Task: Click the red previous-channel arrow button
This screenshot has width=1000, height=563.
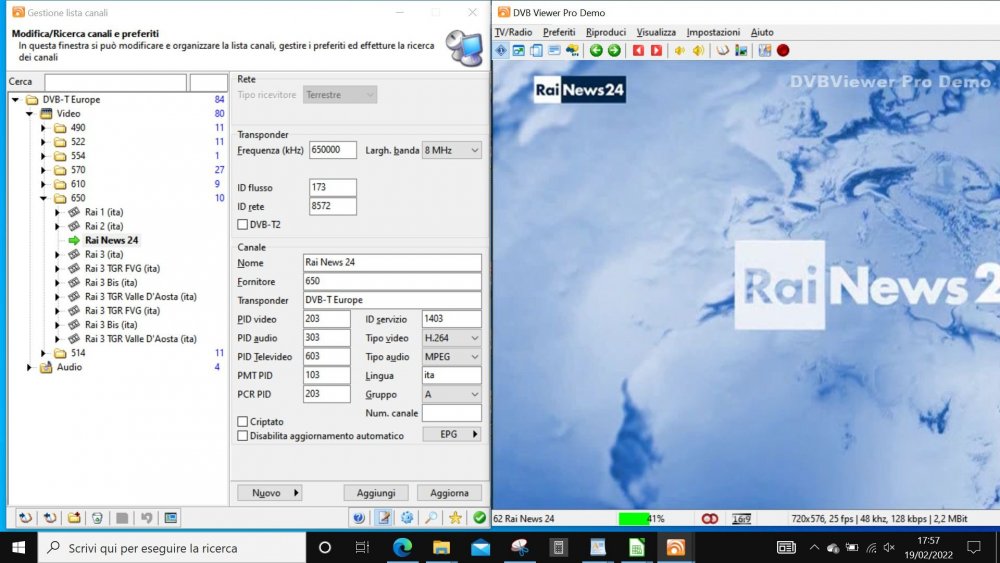Action: point(638,50)
